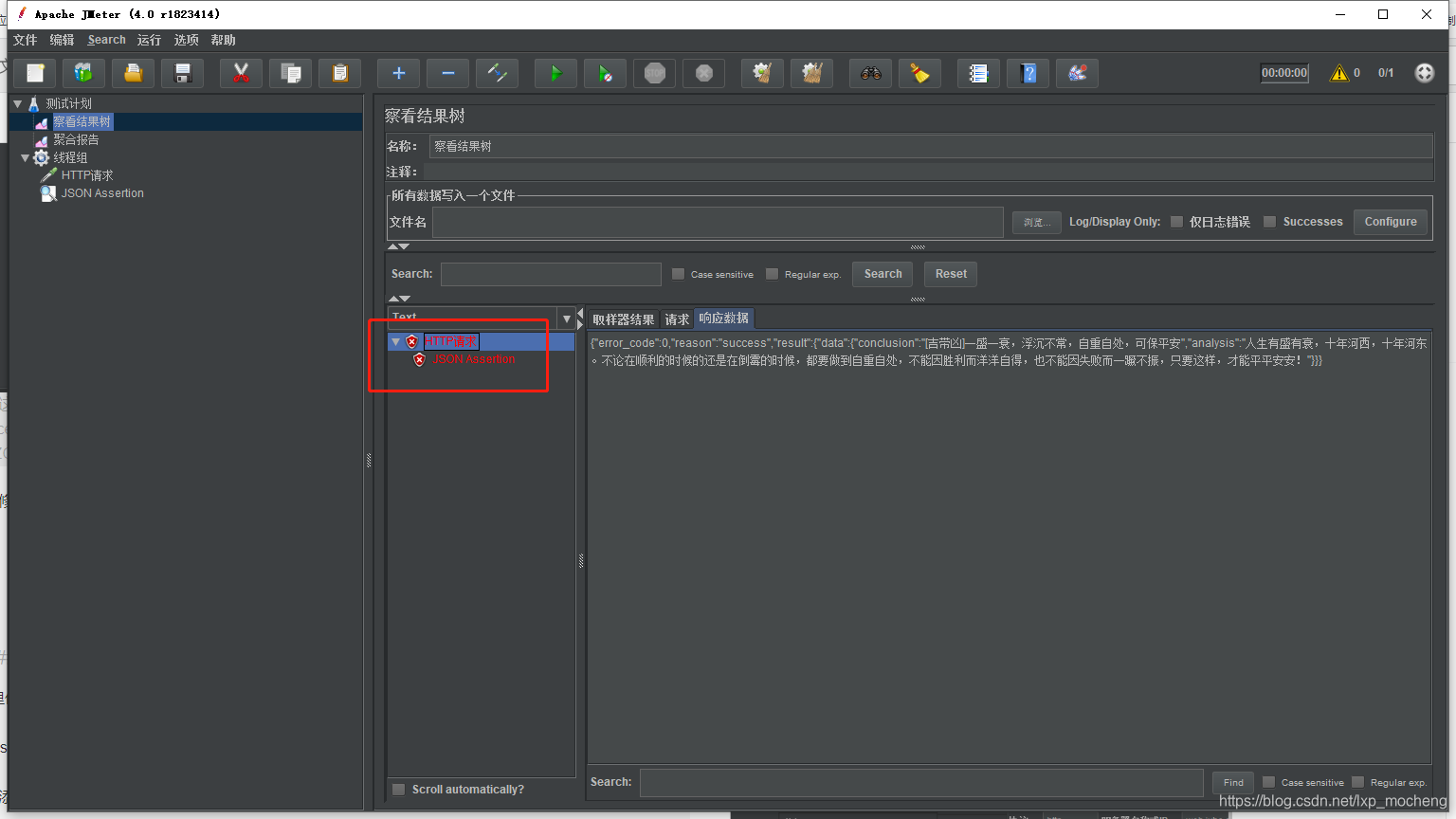Image resolution: width=1456 pixels, height=819 pixels.
Task: Toggle Scroll automatically checkbox
Action: click(399, 790)
